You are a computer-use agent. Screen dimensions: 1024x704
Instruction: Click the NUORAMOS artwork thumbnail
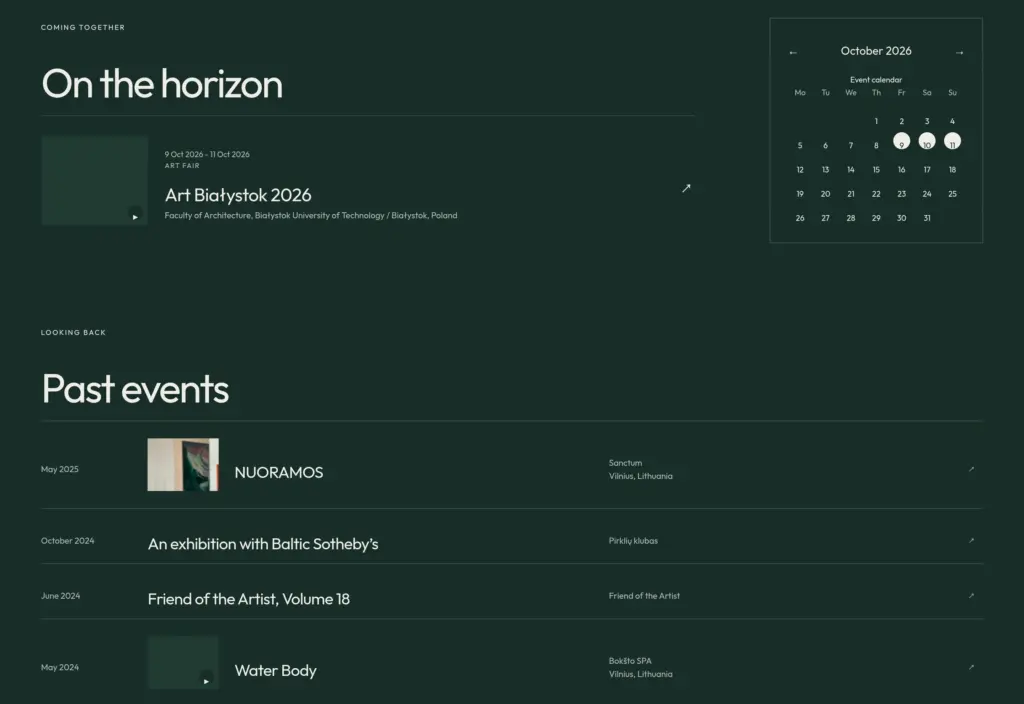point(183,464)
